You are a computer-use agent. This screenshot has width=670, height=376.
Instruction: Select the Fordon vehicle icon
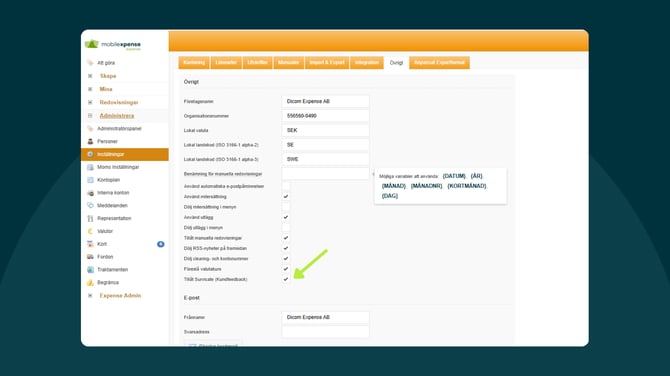click(x=90, y=257)
